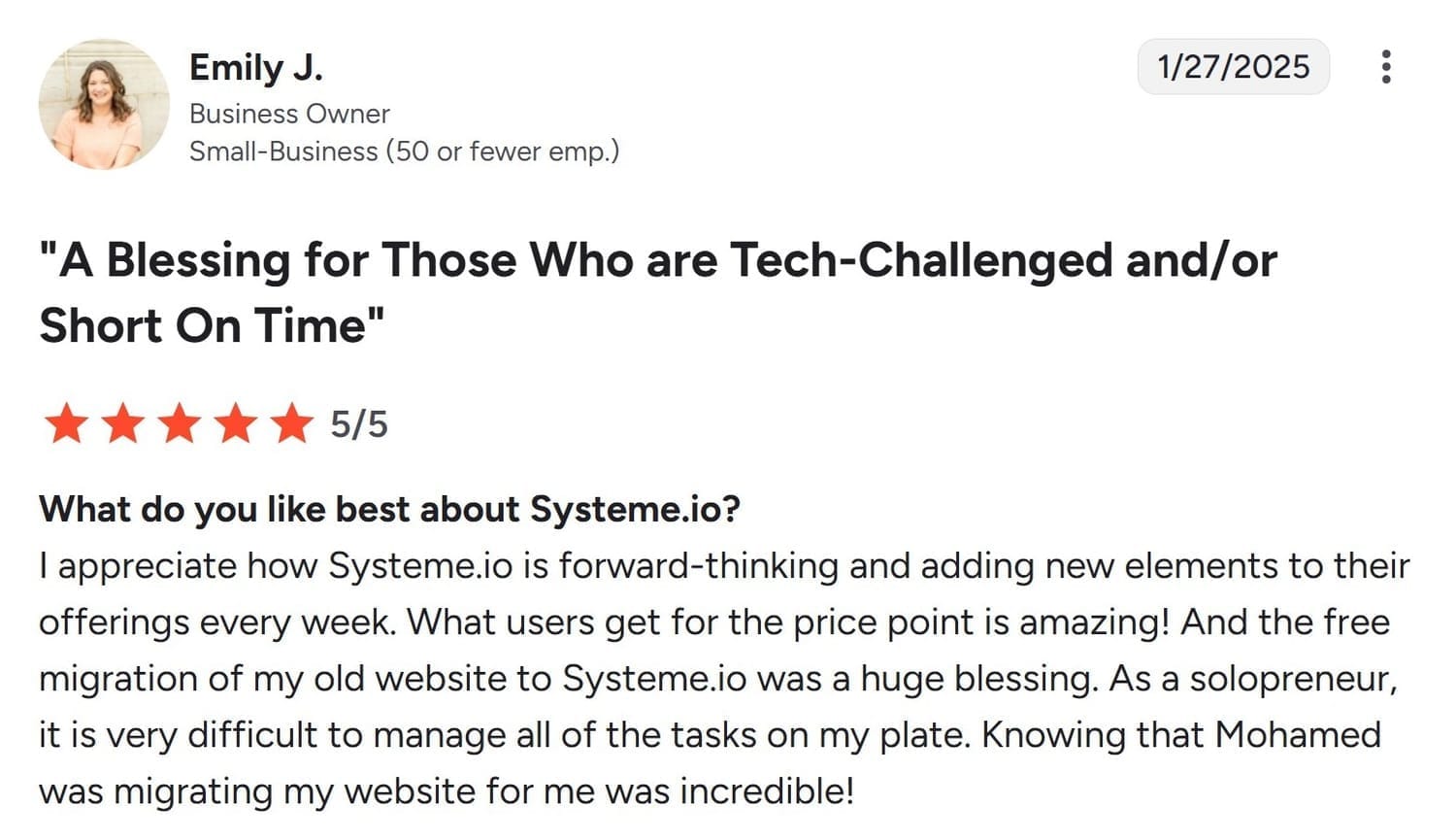Click the reviewer name Emily J.
The width and height of the screenshot is (1456, 840).
255,68
